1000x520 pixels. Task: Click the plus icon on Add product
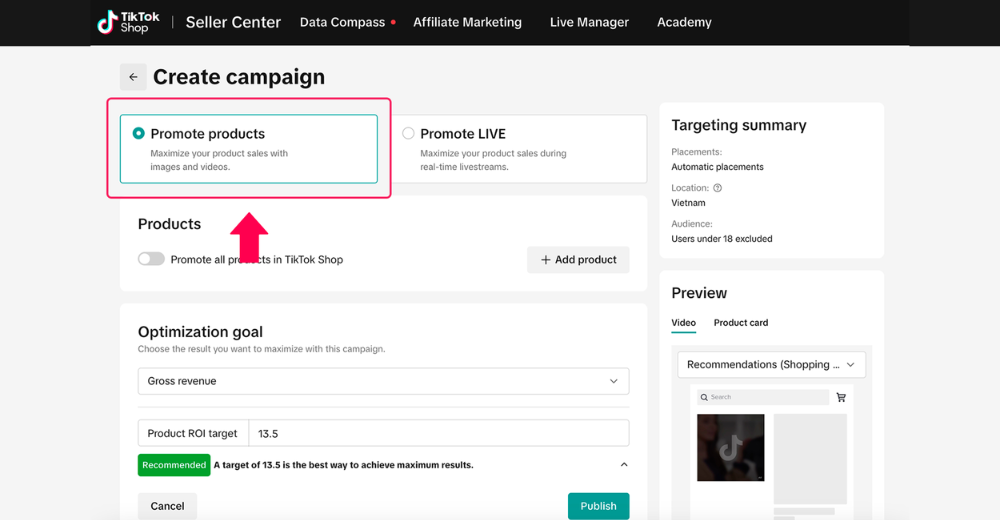(545, 260)
